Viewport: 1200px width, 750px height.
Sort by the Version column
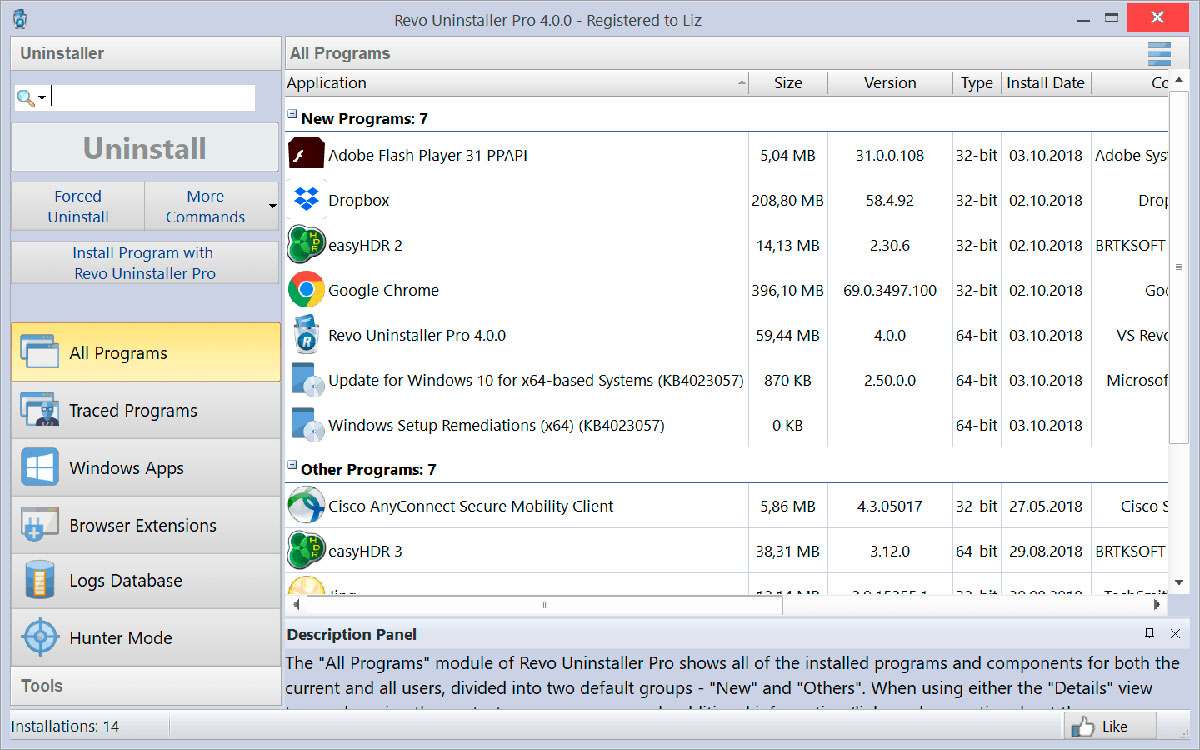890,83
